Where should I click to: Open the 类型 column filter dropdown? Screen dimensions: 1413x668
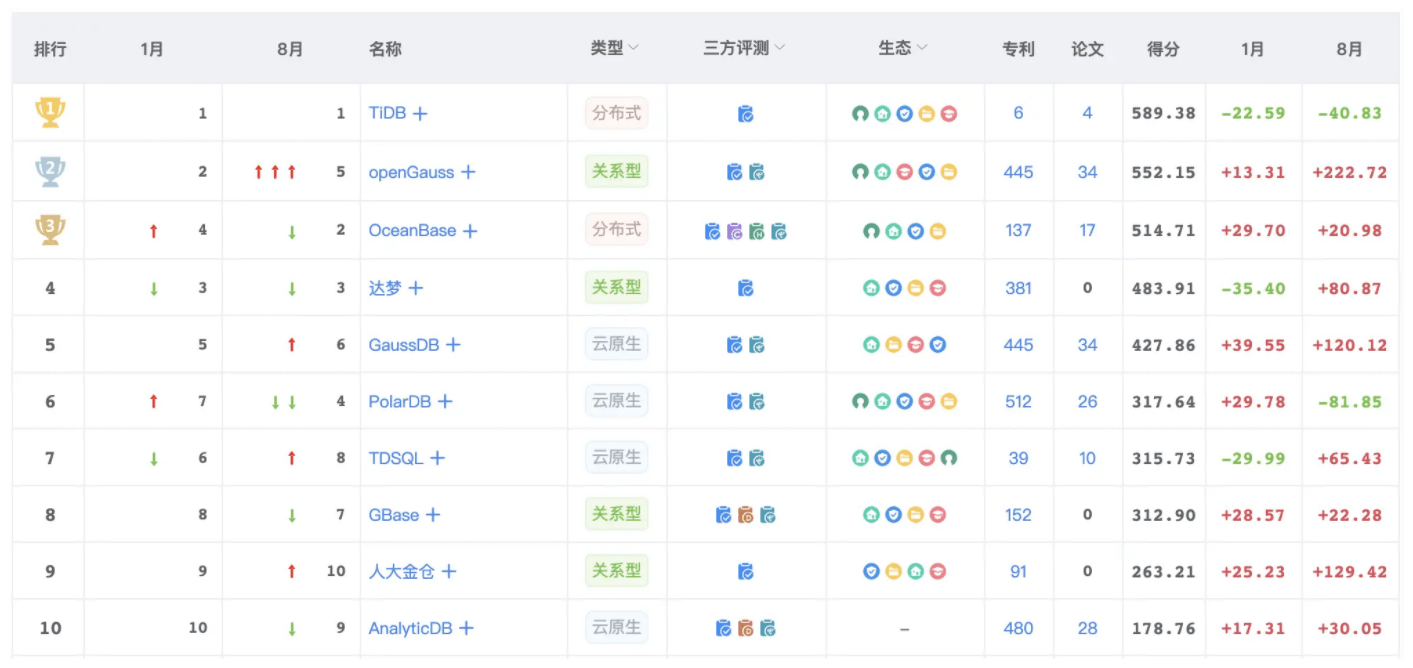pyautogui.click(x=634, y=48)
